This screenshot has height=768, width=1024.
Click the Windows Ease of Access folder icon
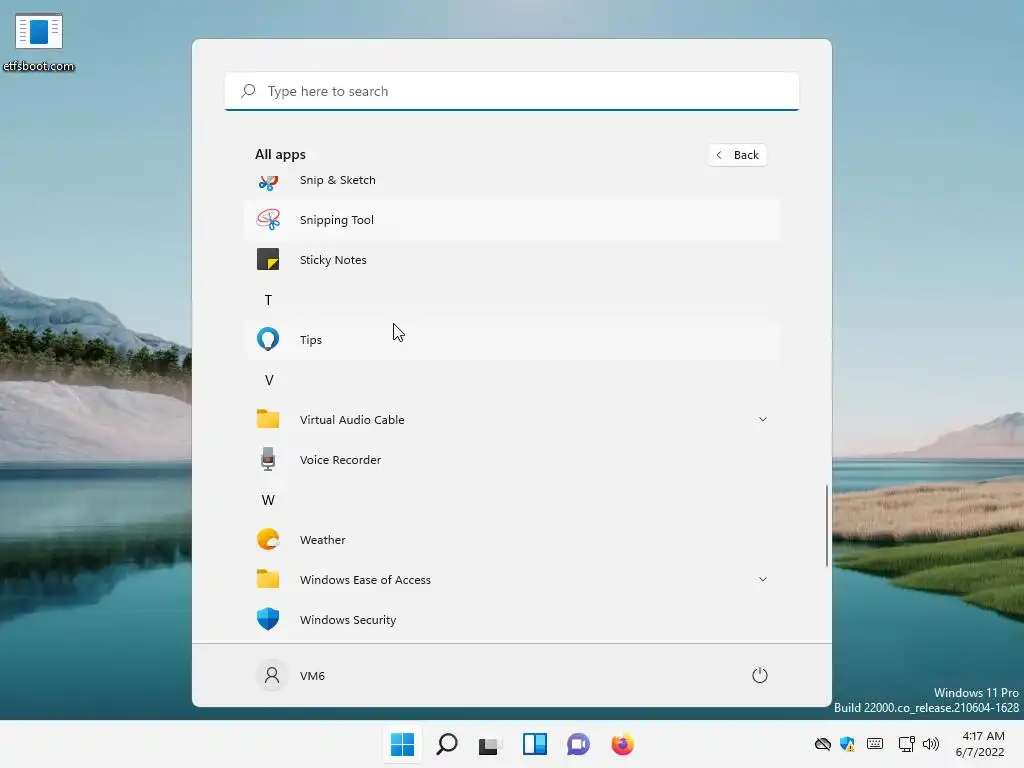(268, 579)
